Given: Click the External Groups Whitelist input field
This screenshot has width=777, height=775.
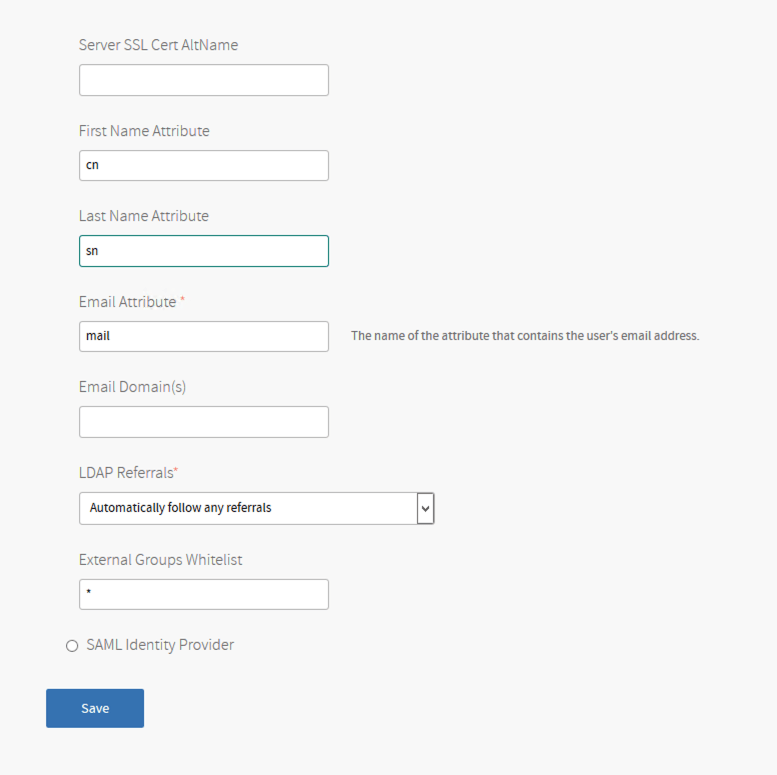Looking at the screenshot, I should (204, 594).
